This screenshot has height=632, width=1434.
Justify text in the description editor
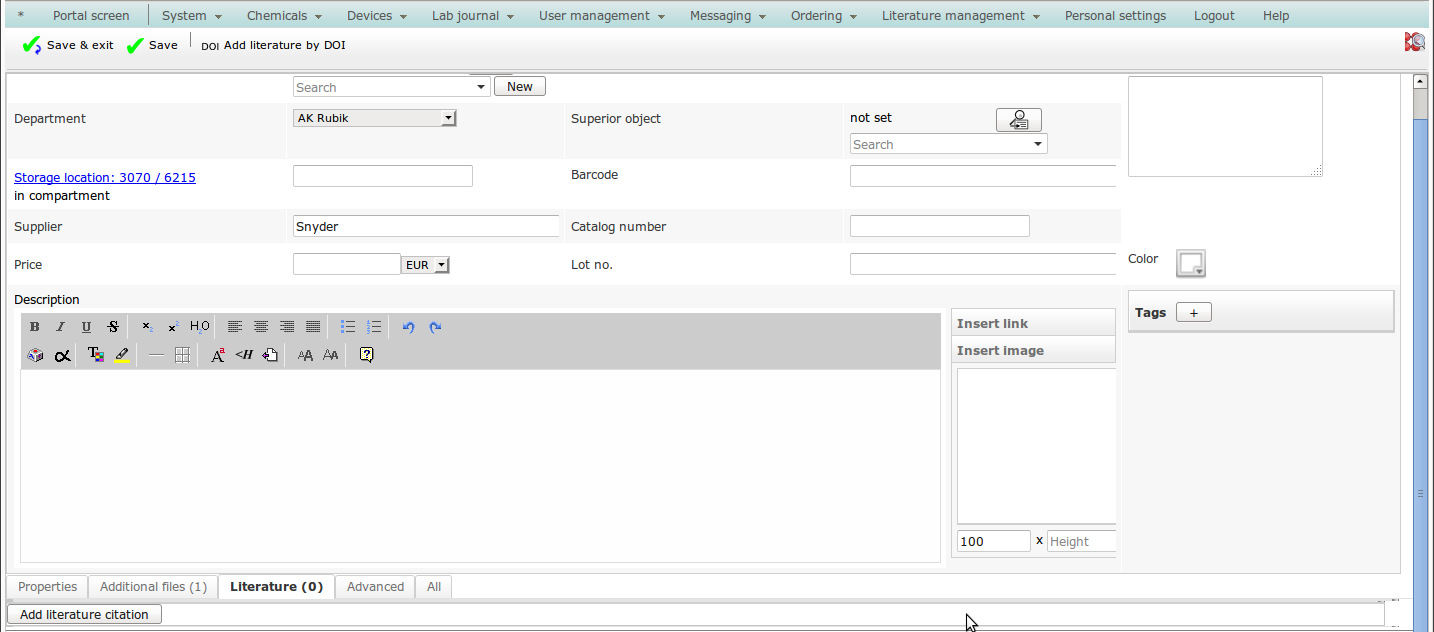(313, 327)
